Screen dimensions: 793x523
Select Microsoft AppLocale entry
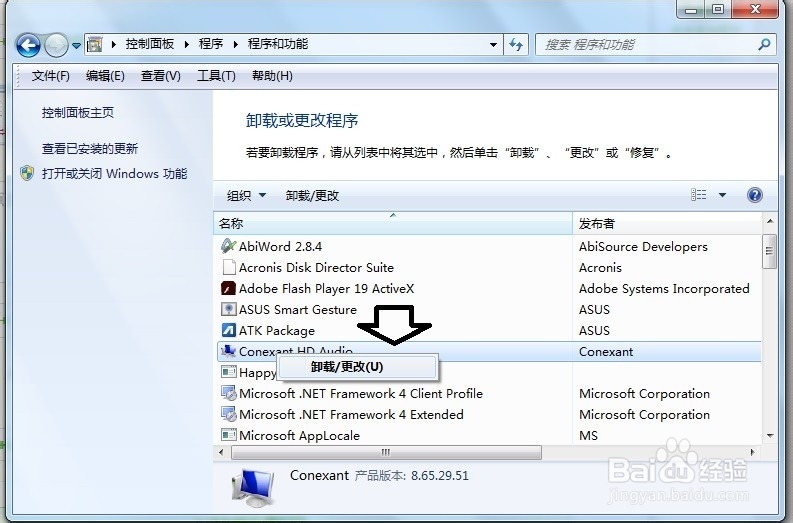(299, 435)
